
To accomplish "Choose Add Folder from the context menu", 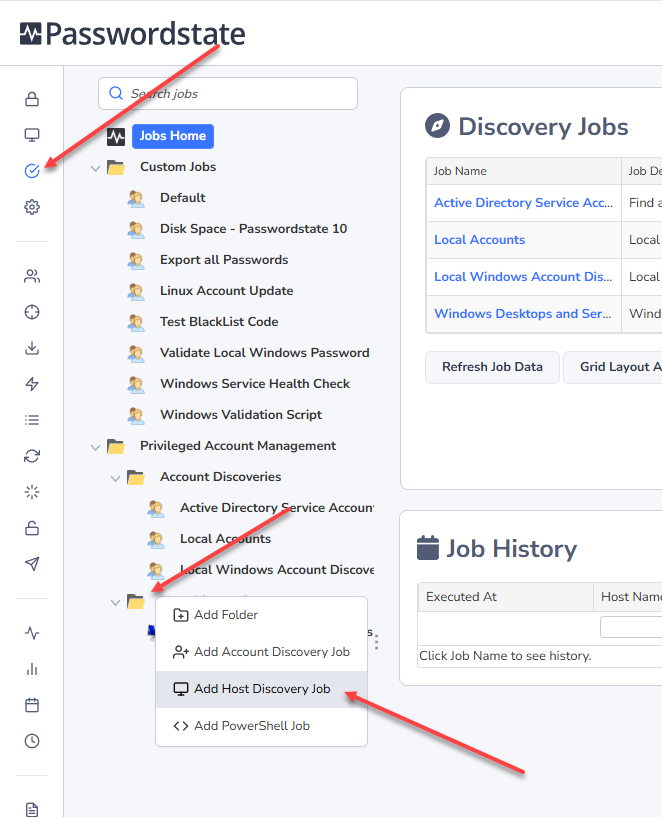I will coord(261,615).
